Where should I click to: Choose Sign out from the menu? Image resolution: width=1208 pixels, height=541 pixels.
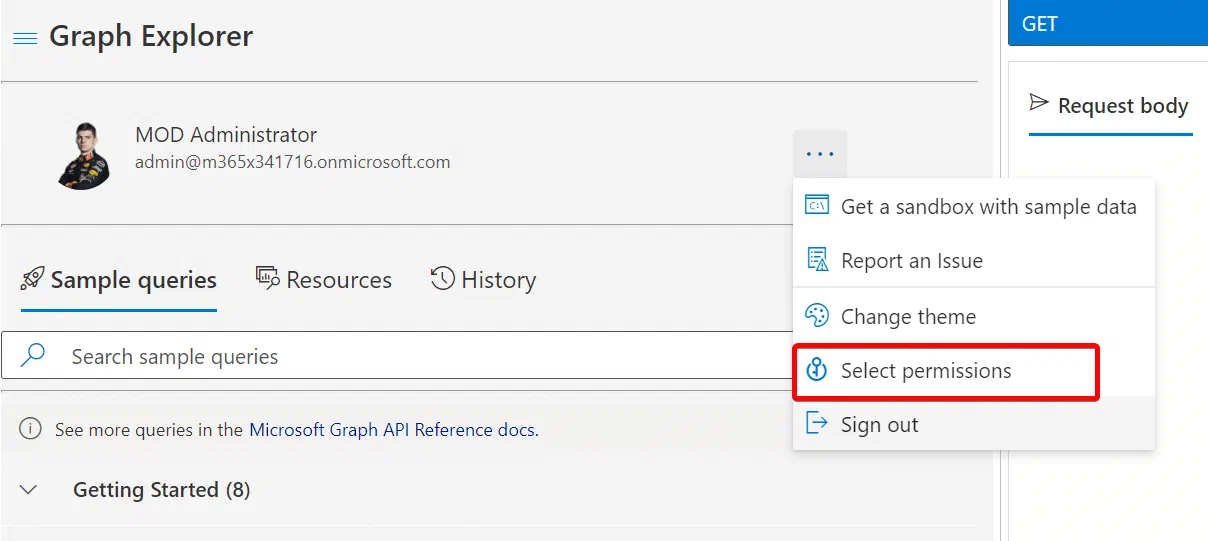pyautogui.click(x=974, y=424)
